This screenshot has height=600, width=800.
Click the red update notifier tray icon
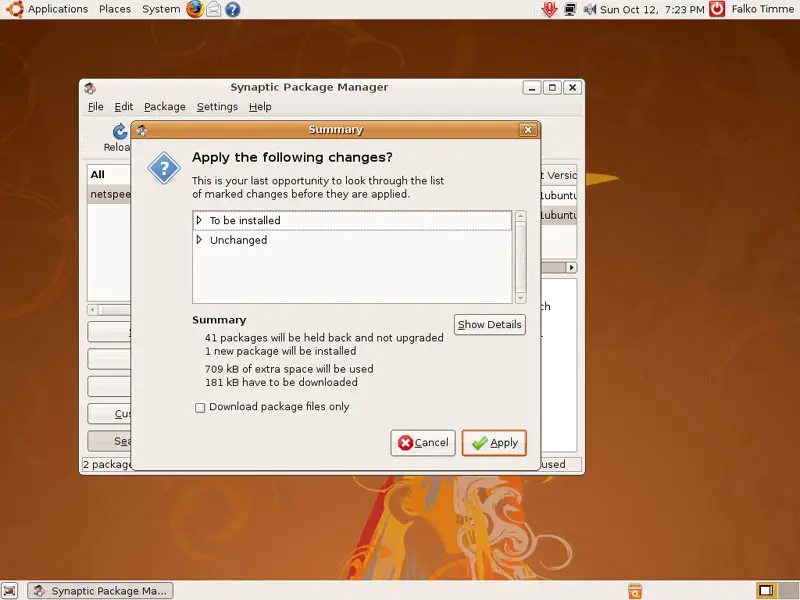click(x=549, y=9)
